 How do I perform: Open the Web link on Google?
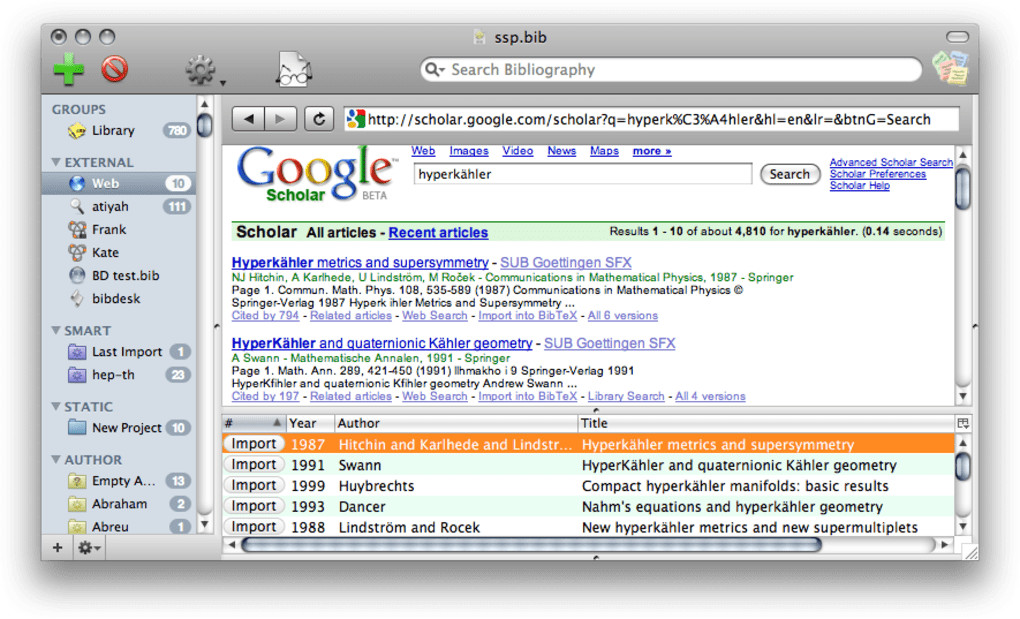[423, 151]
